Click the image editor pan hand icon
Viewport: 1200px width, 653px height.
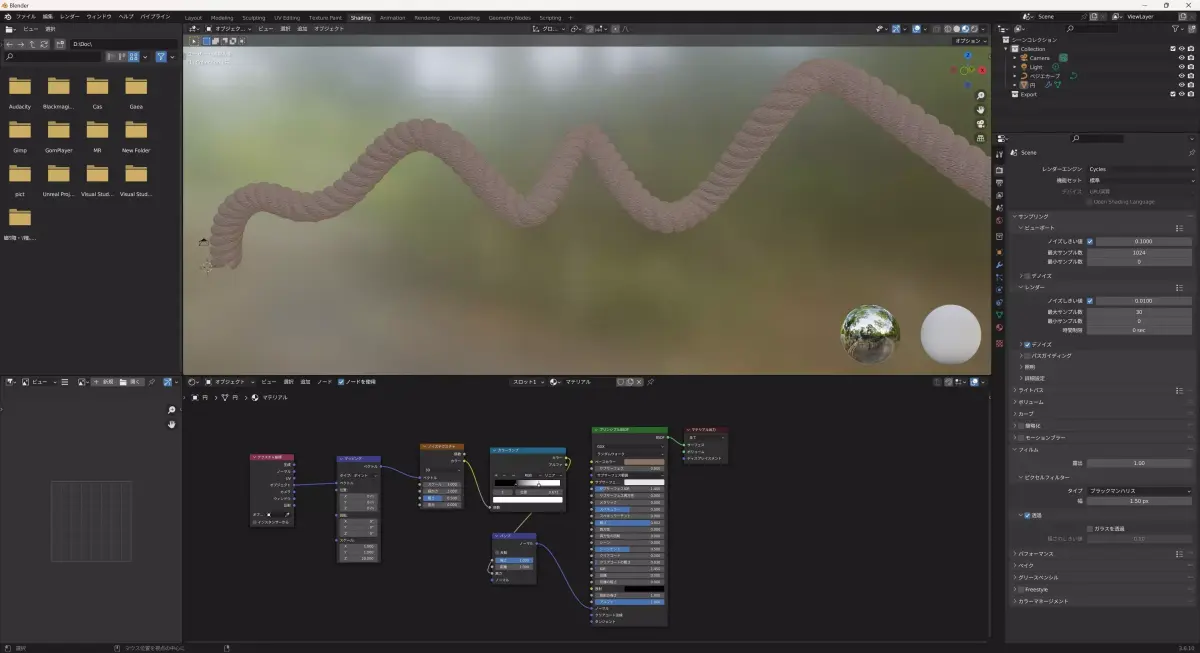[171, 424]
